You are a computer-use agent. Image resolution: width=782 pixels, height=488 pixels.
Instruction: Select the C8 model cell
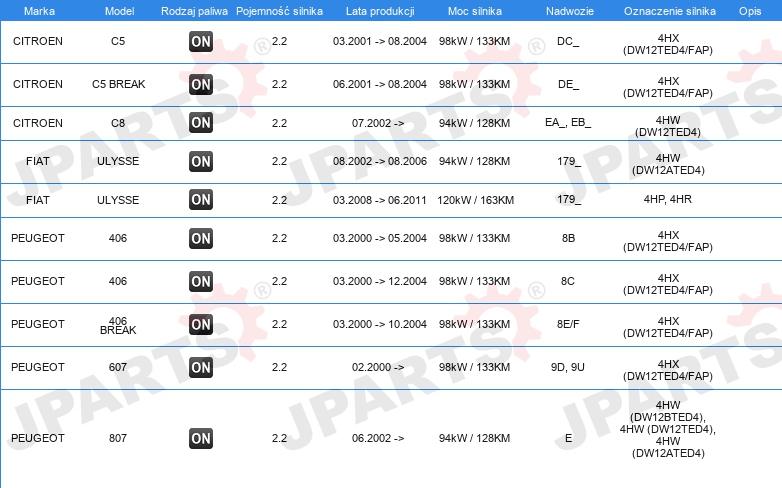118,123
